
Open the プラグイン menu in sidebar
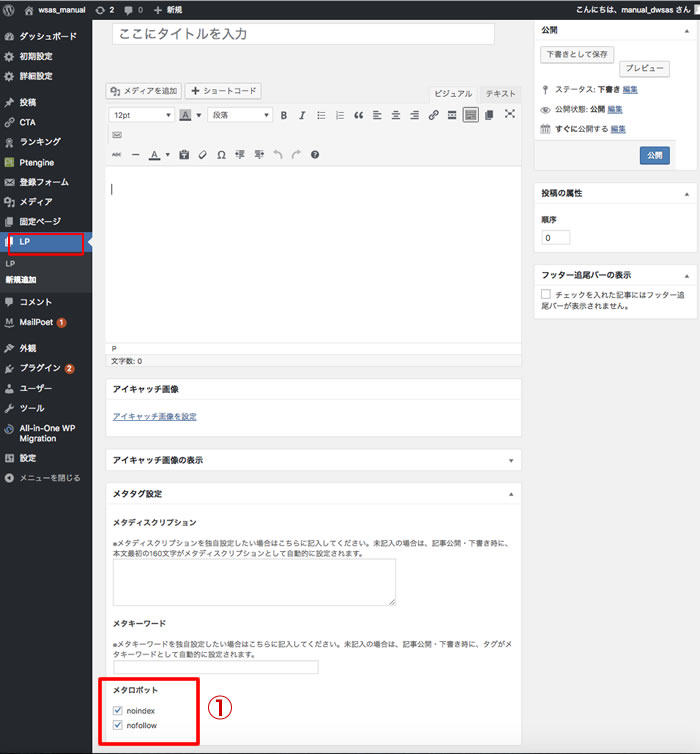click(x=40, y=368)
